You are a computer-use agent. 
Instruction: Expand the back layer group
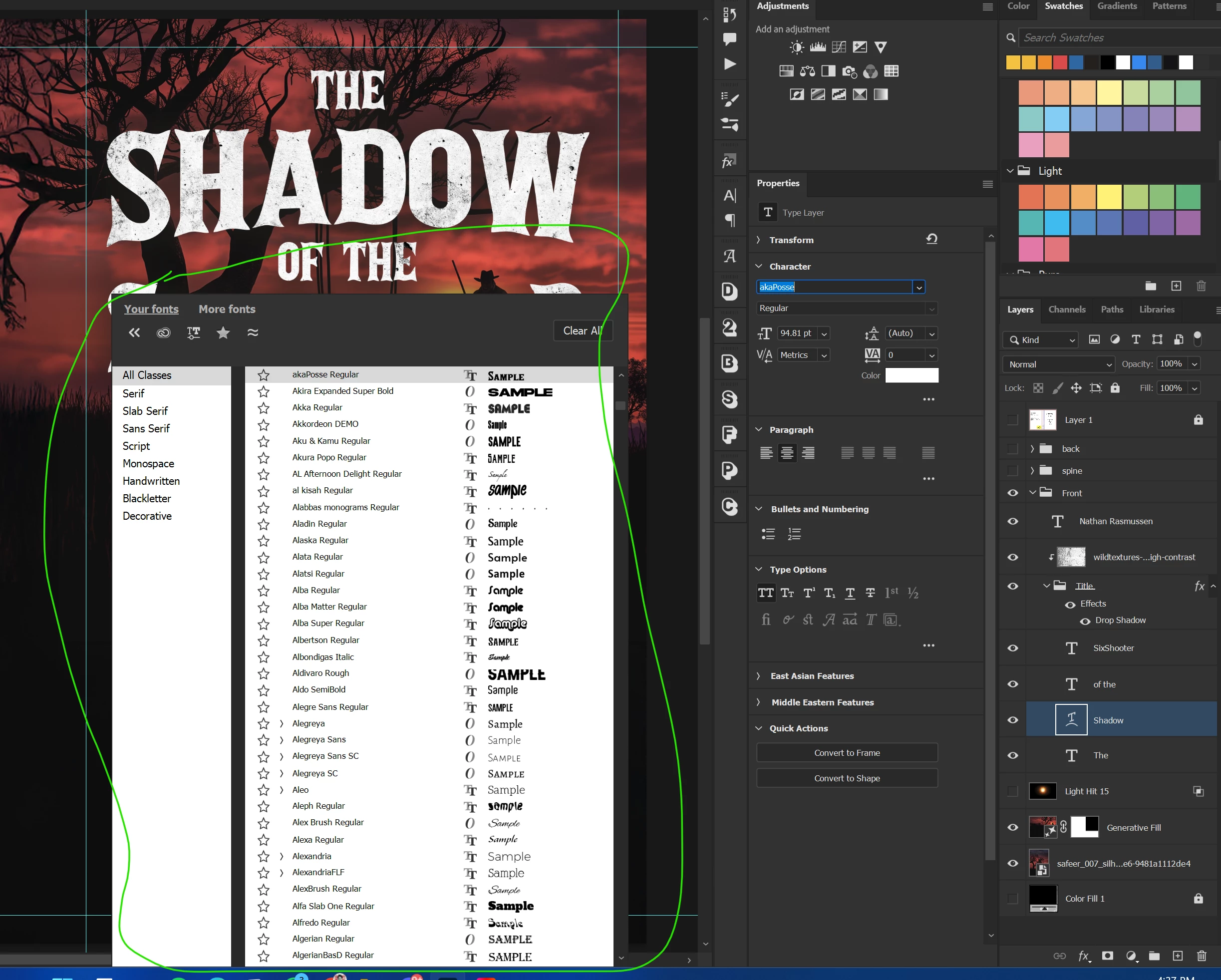pos(1032,449)
